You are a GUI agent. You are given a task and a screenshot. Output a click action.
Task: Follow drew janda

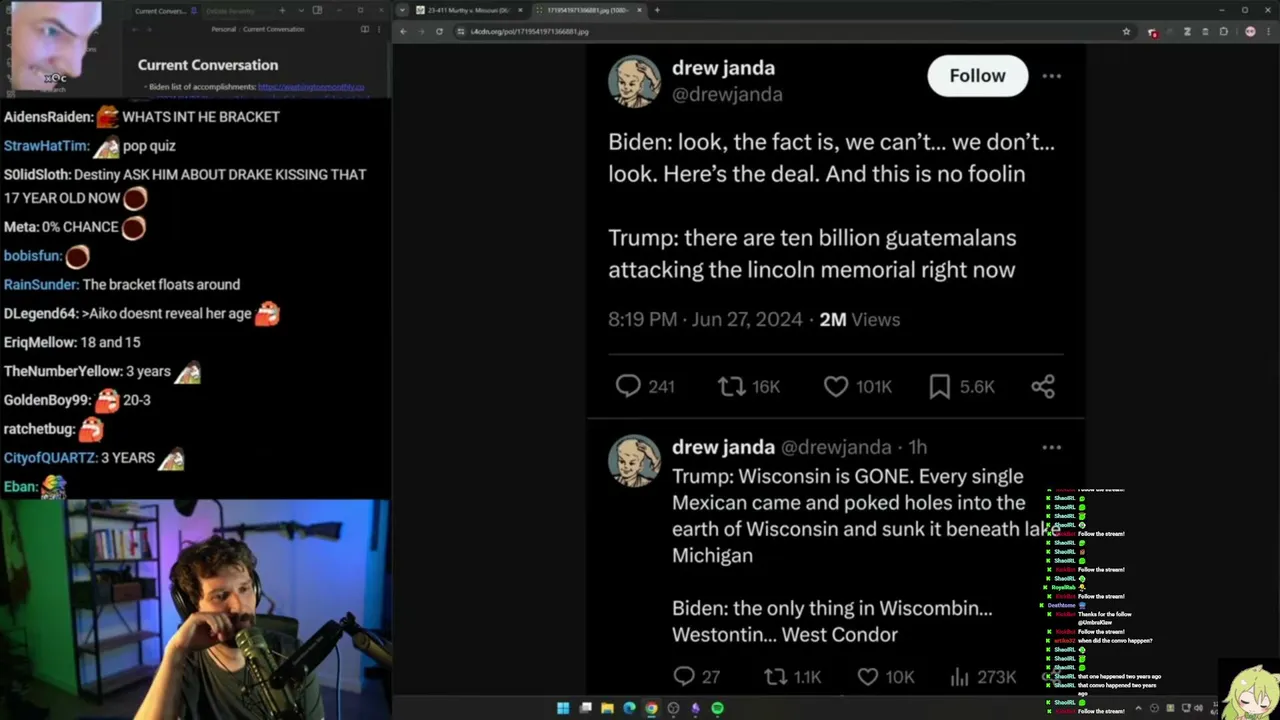click(977, 76)
